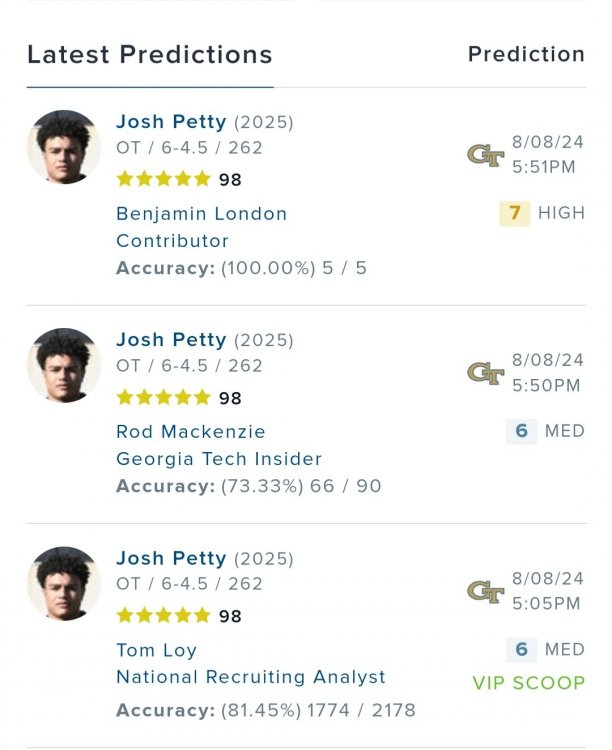The width and height of the screenshot is (612, 750).
Task: Click Georgia Tech logo in Tom Loy's prediction
Action: 485,591
